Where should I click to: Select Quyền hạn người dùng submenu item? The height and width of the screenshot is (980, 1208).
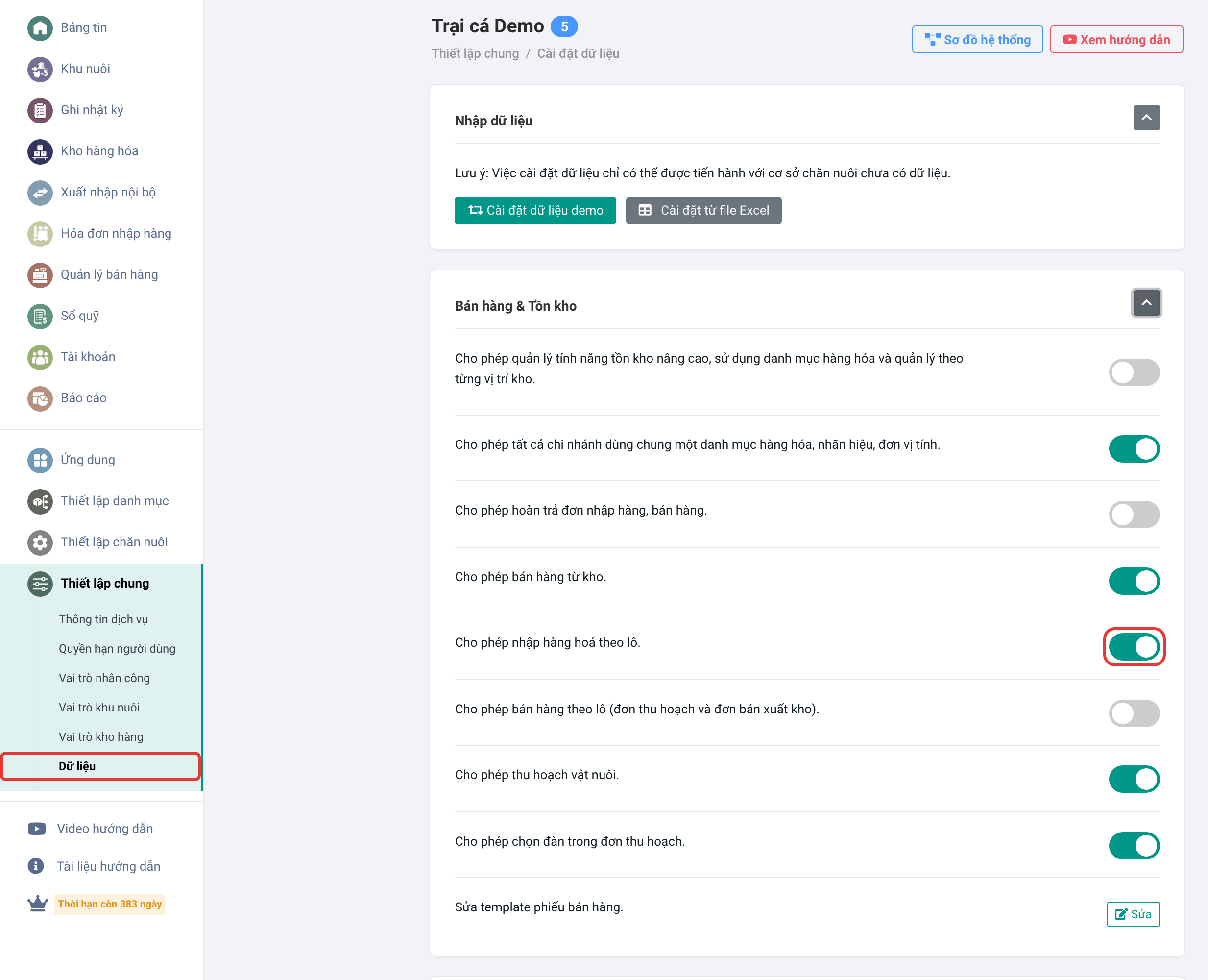click(117, 649)
